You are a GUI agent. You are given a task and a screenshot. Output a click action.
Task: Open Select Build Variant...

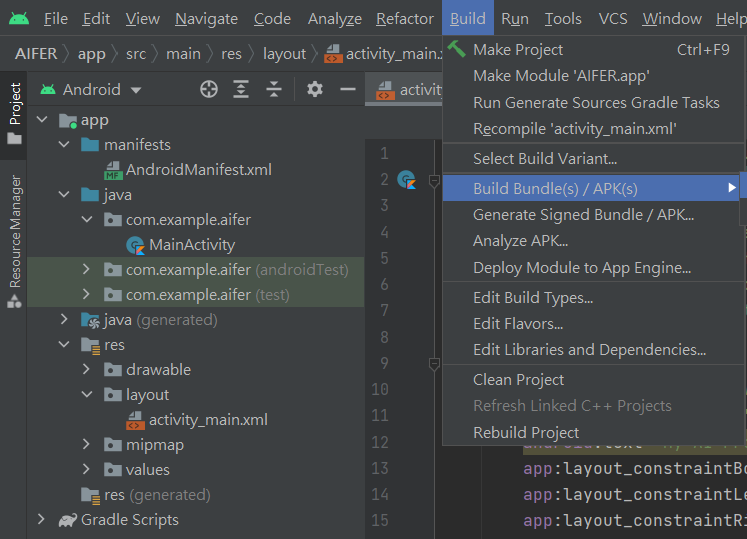point(593,158)
